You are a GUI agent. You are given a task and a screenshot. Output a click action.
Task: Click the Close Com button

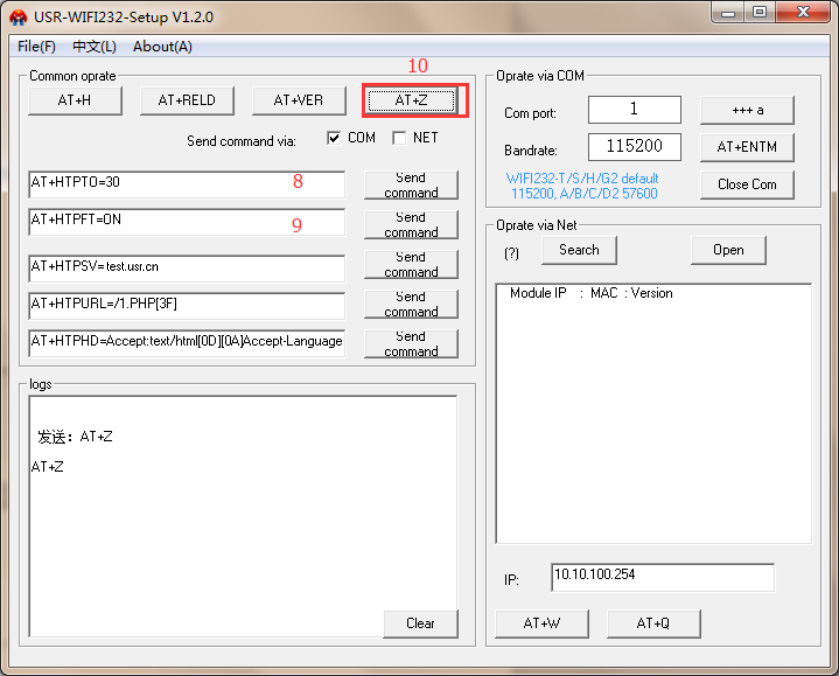click(x=747, y=184)
